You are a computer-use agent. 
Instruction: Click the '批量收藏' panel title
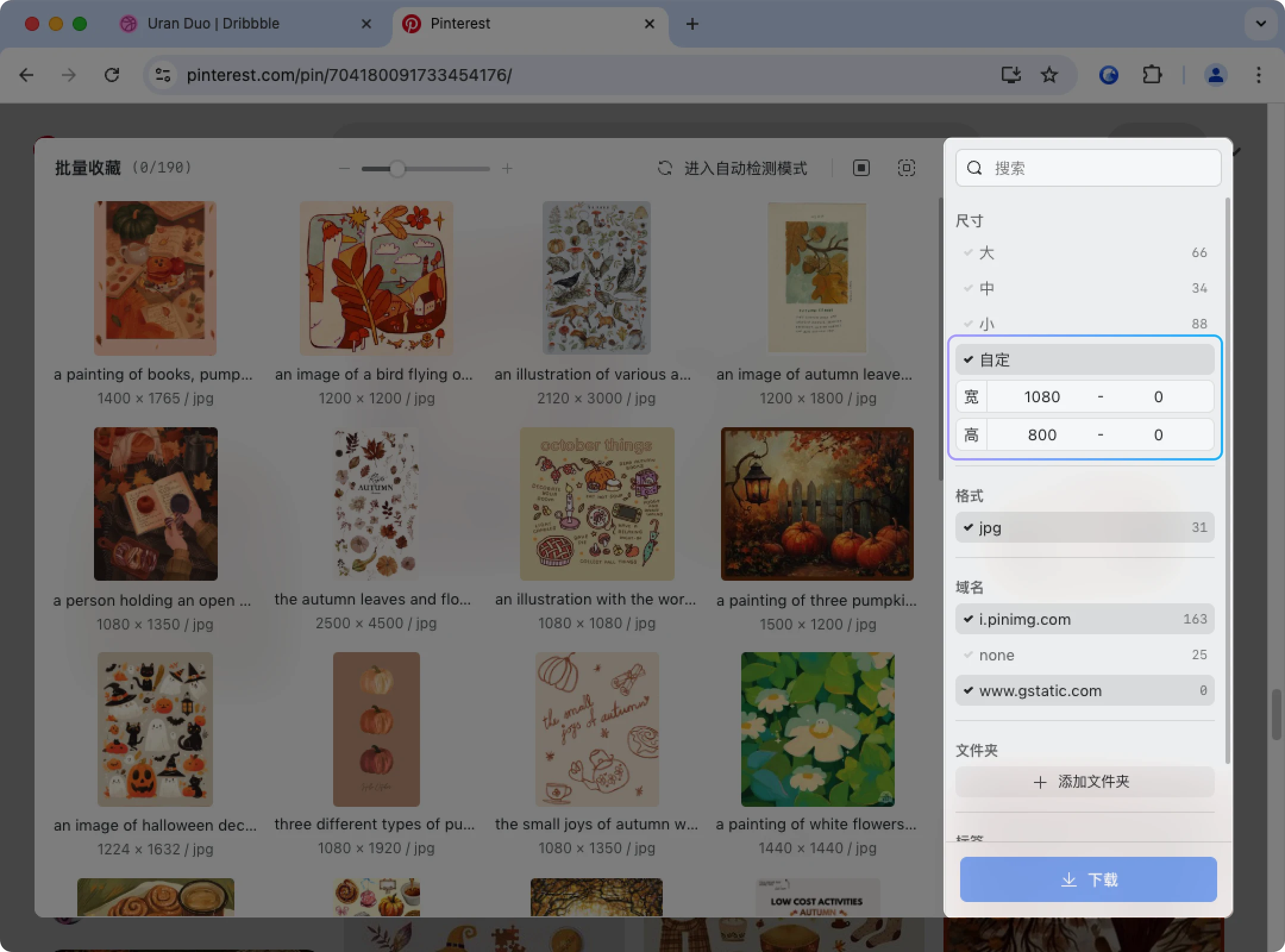(88, 168)
